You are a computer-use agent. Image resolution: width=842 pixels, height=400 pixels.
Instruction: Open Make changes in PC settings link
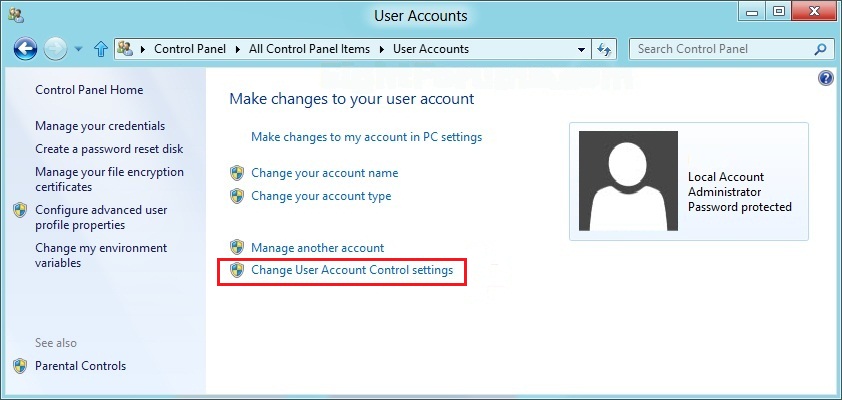[x=366, y=136]
